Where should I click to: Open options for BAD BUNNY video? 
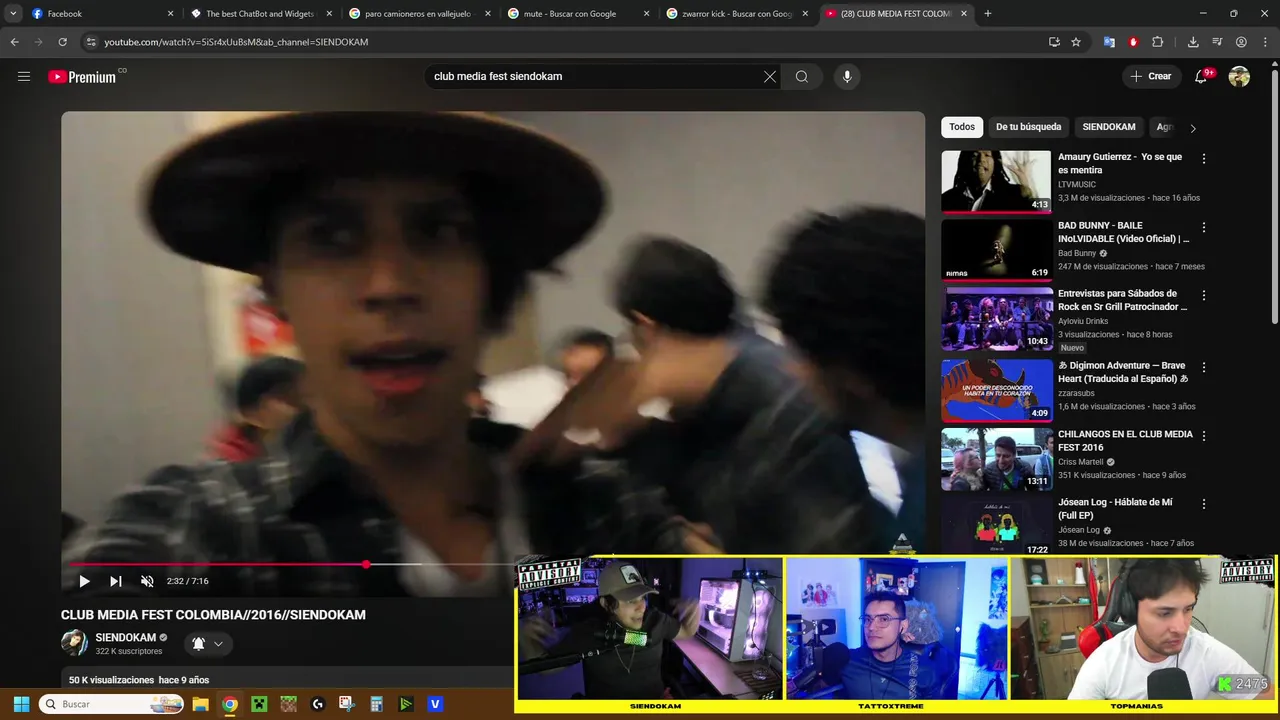coord(1204,227)
